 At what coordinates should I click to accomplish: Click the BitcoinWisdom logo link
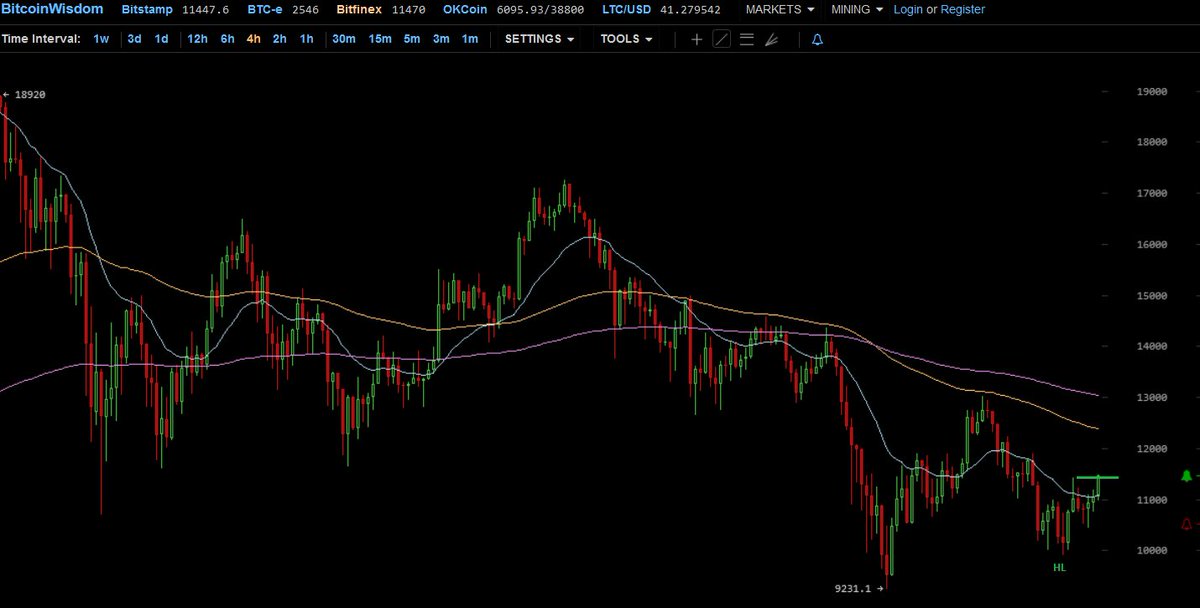pyautogui.click(x=52, y=10)
